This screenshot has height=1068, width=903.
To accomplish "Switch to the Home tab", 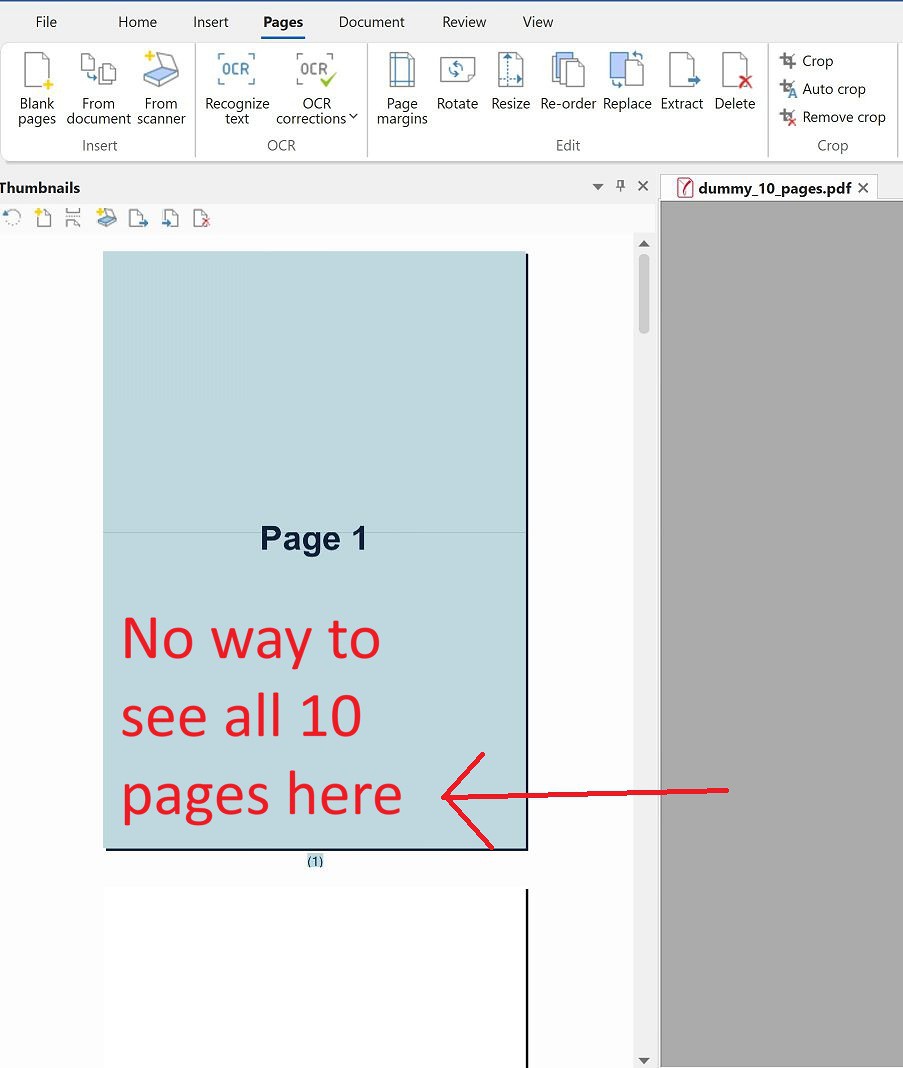I will [138, 22].
